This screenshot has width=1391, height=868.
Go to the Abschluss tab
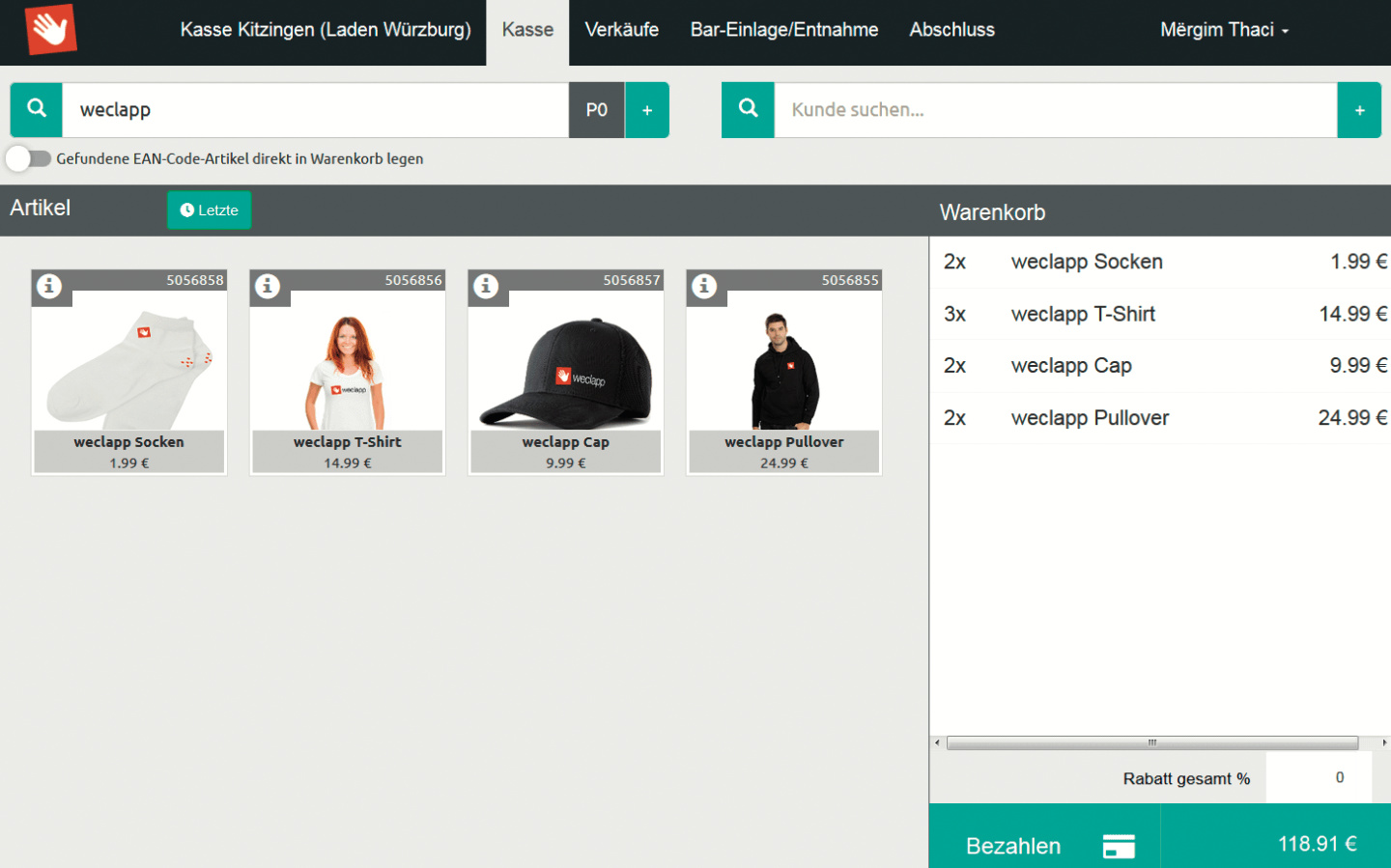tap(951, 30)
